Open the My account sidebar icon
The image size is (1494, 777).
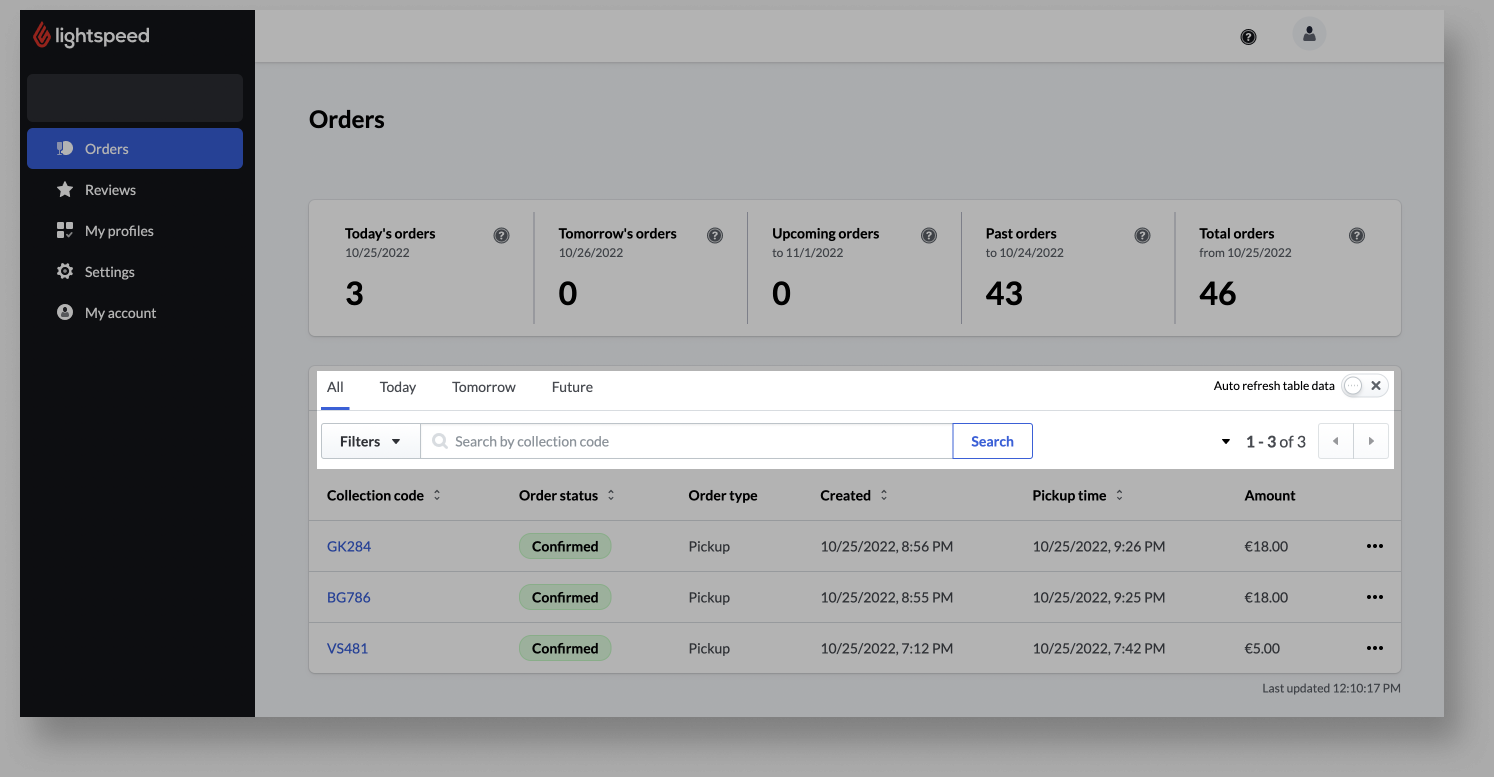tap(64, 312)
